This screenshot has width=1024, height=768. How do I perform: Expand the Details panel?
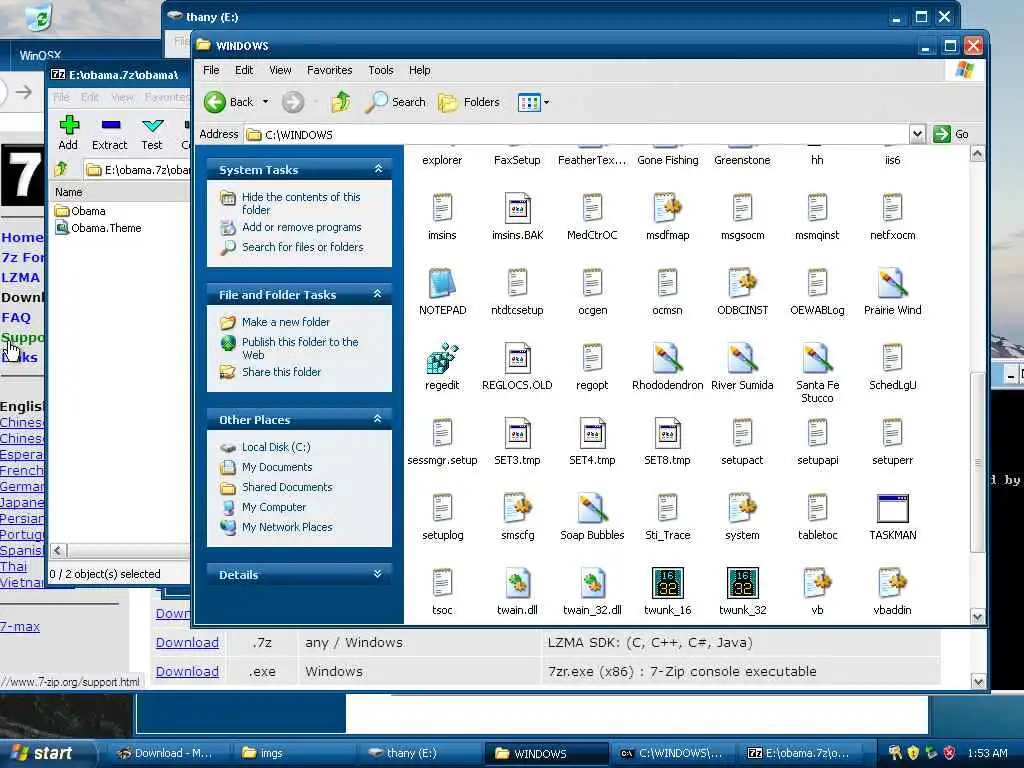(x=377, y=574)
